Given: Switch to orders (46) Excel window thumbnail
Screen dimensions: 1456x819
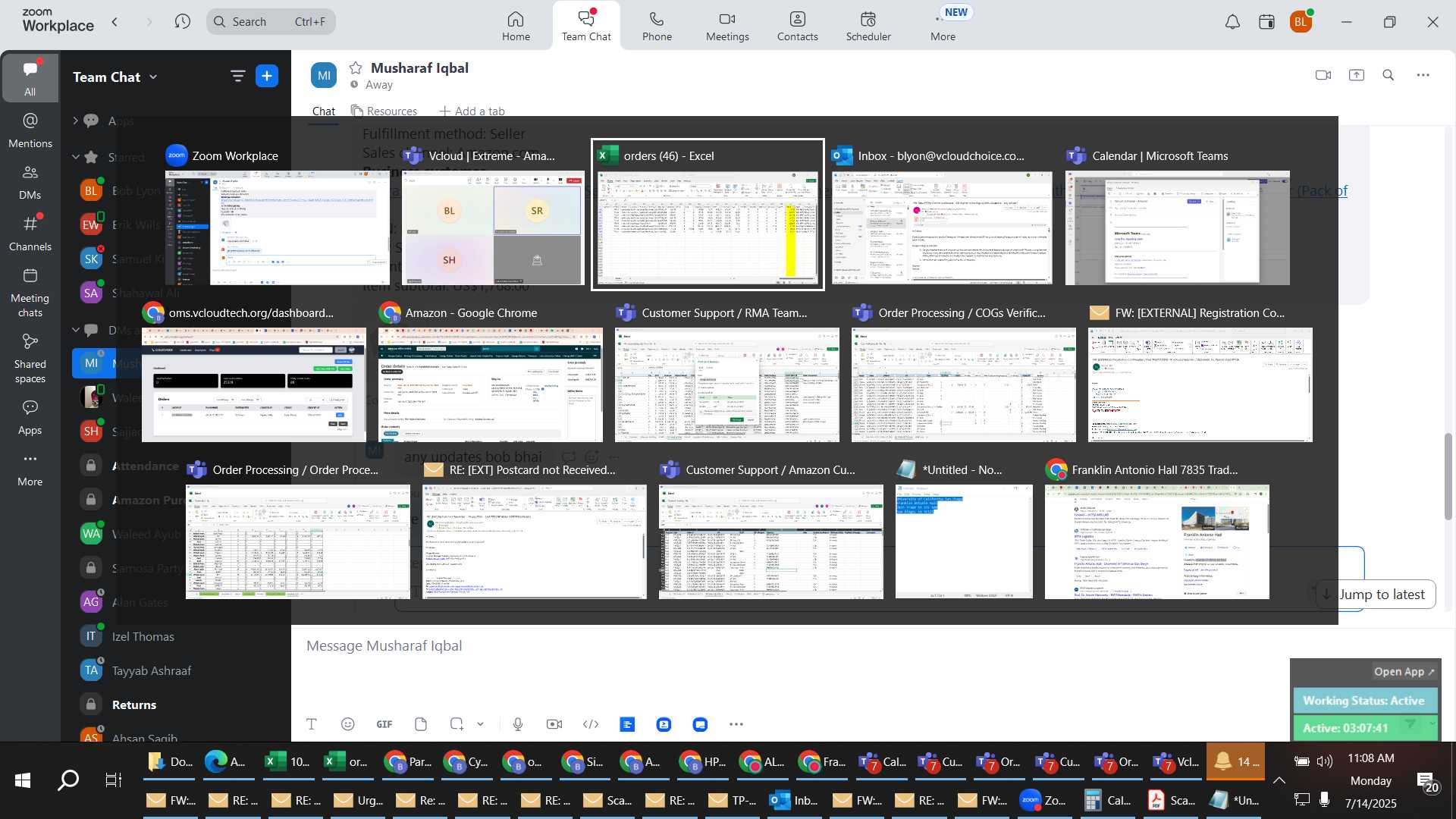Looking at the screenshot, I should pyautogui.click(x=708, y=215).
